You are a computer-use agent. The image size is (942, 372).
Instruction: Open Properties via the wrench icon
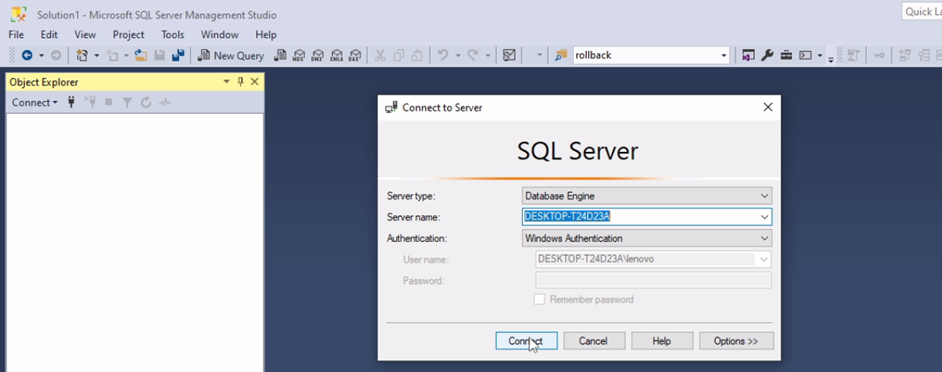pos(767,55)
